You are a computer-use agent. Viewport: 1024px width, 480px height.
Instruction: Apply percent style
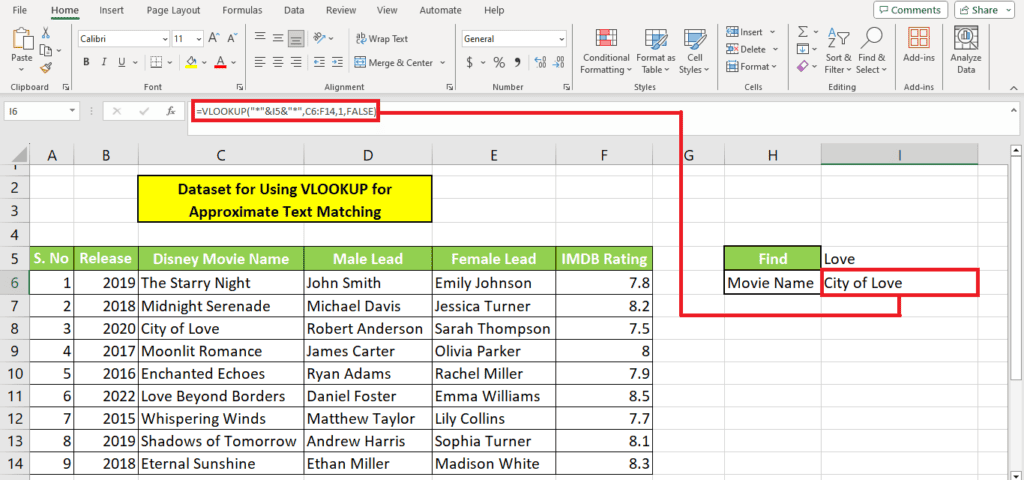click(499, 63)
